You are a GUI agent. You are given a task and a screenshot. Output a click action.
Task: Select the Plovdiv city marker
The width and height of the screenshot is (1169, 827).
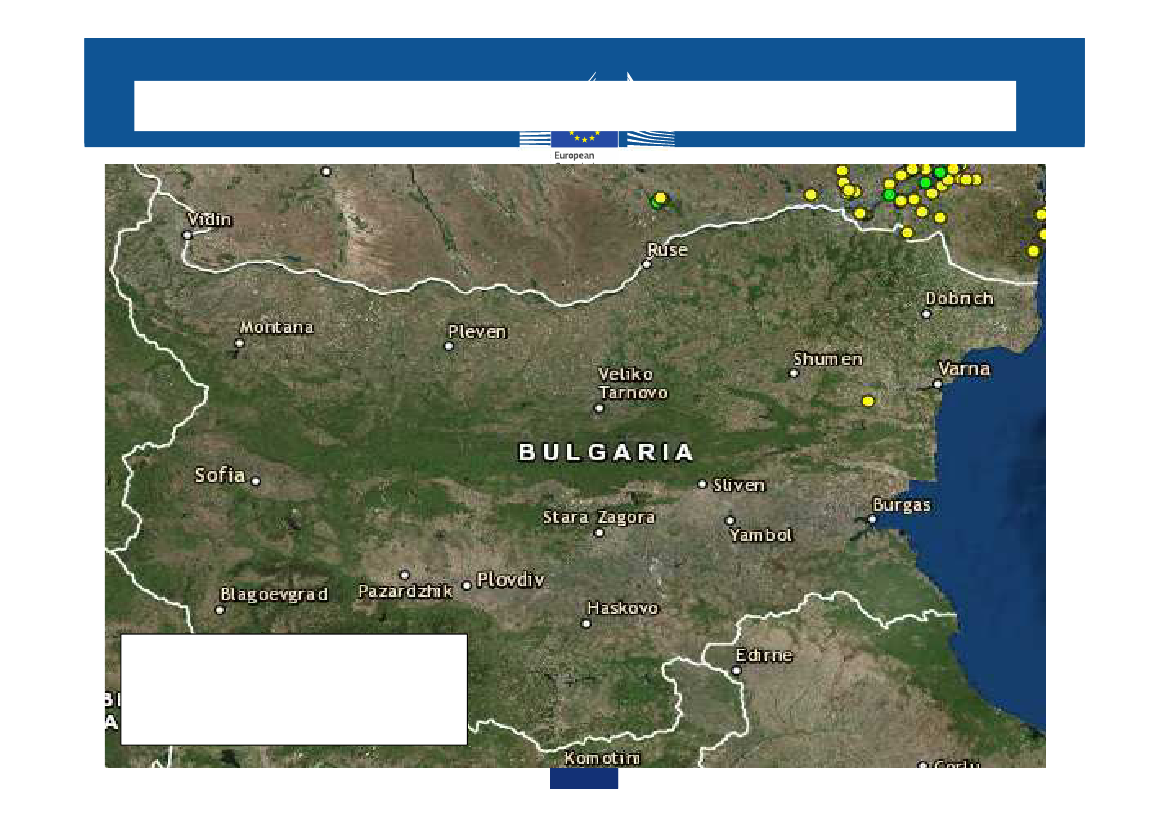tap(466, 585)
